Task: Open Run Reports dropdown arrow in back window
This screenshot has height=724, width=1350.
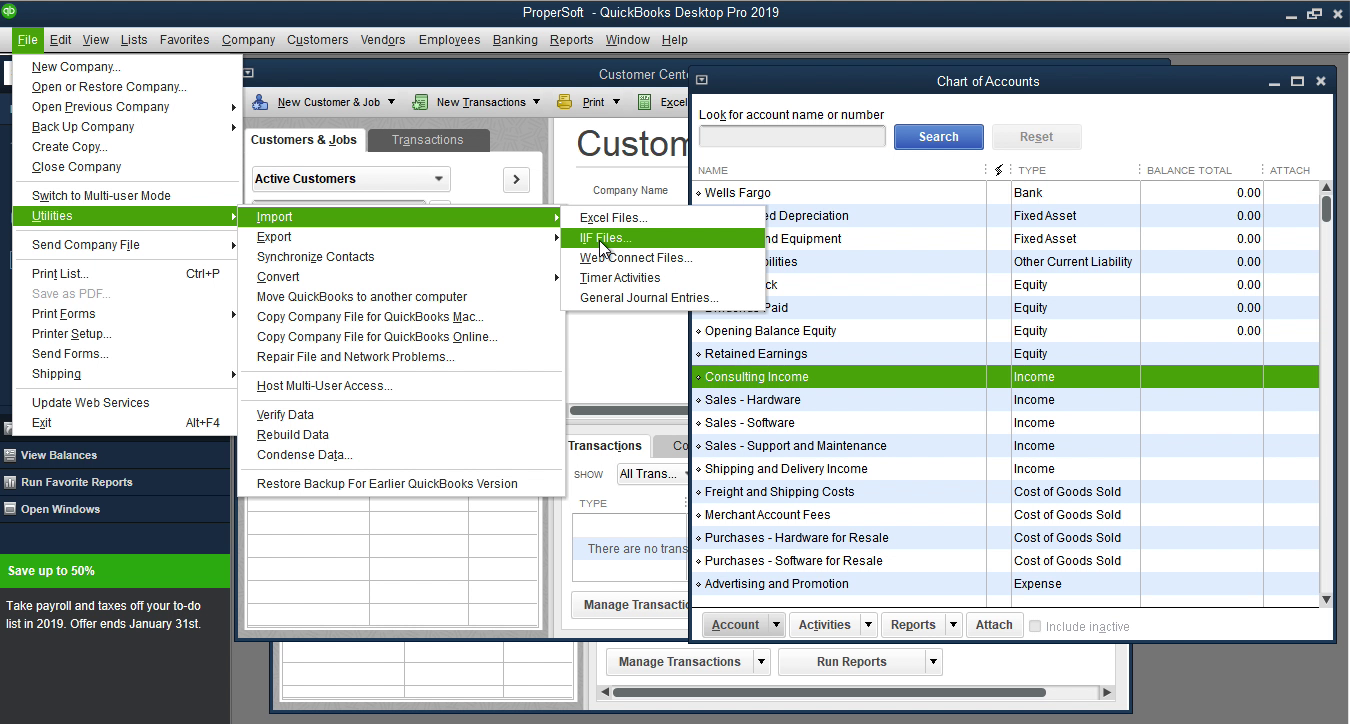Action: [934, 662]
